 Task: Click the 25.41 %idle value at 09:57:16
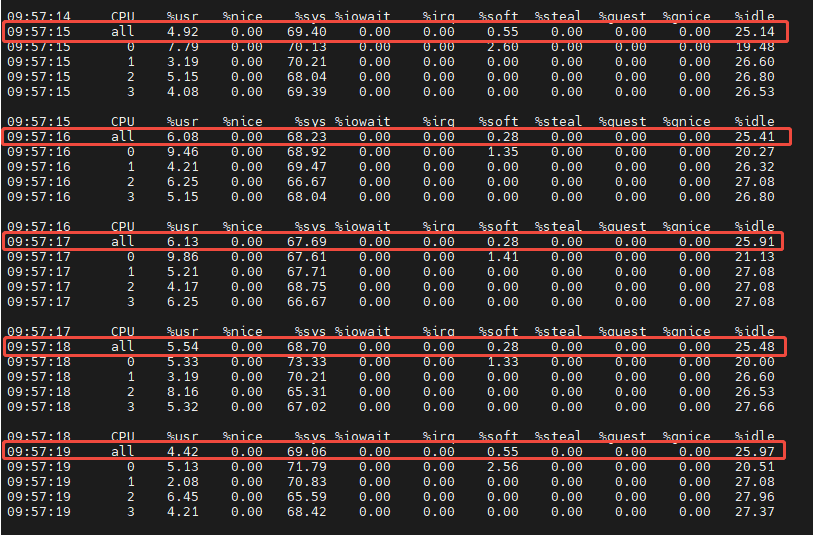coord(754,137)
